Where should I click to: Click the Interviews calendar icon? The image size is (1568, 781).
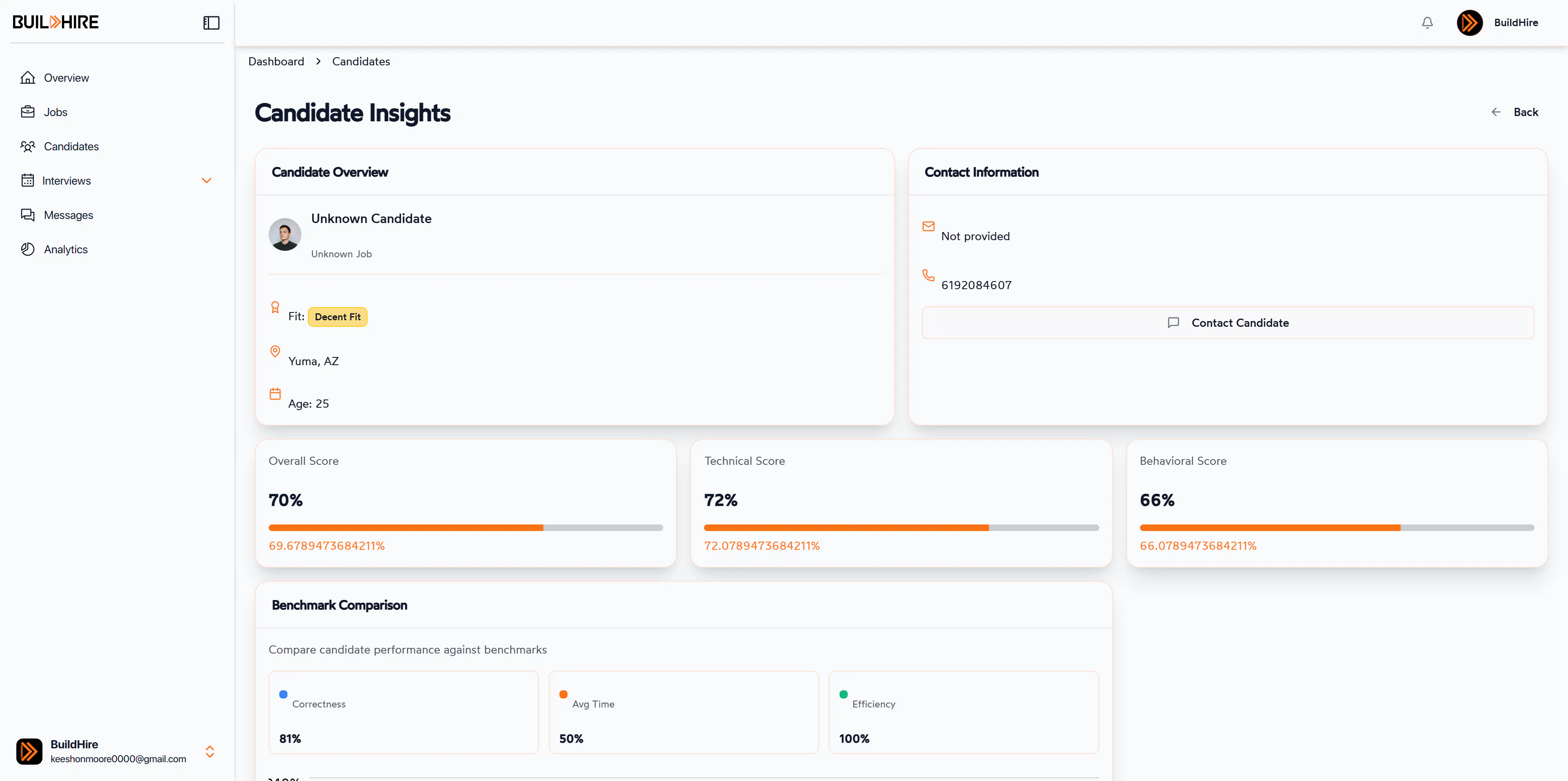pos(27,180)
